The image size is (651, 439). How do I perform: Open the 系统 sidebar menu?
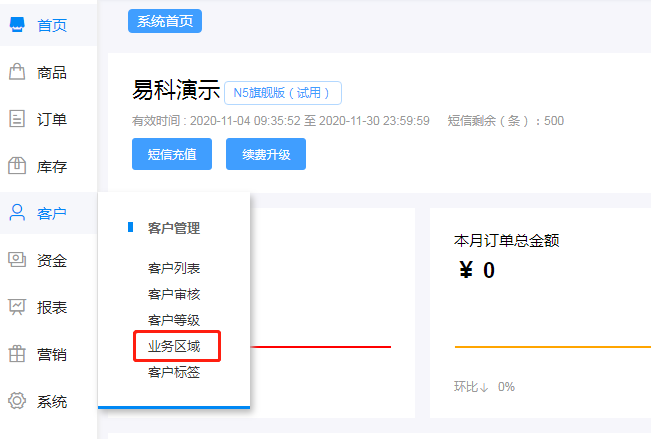(49, 401)
